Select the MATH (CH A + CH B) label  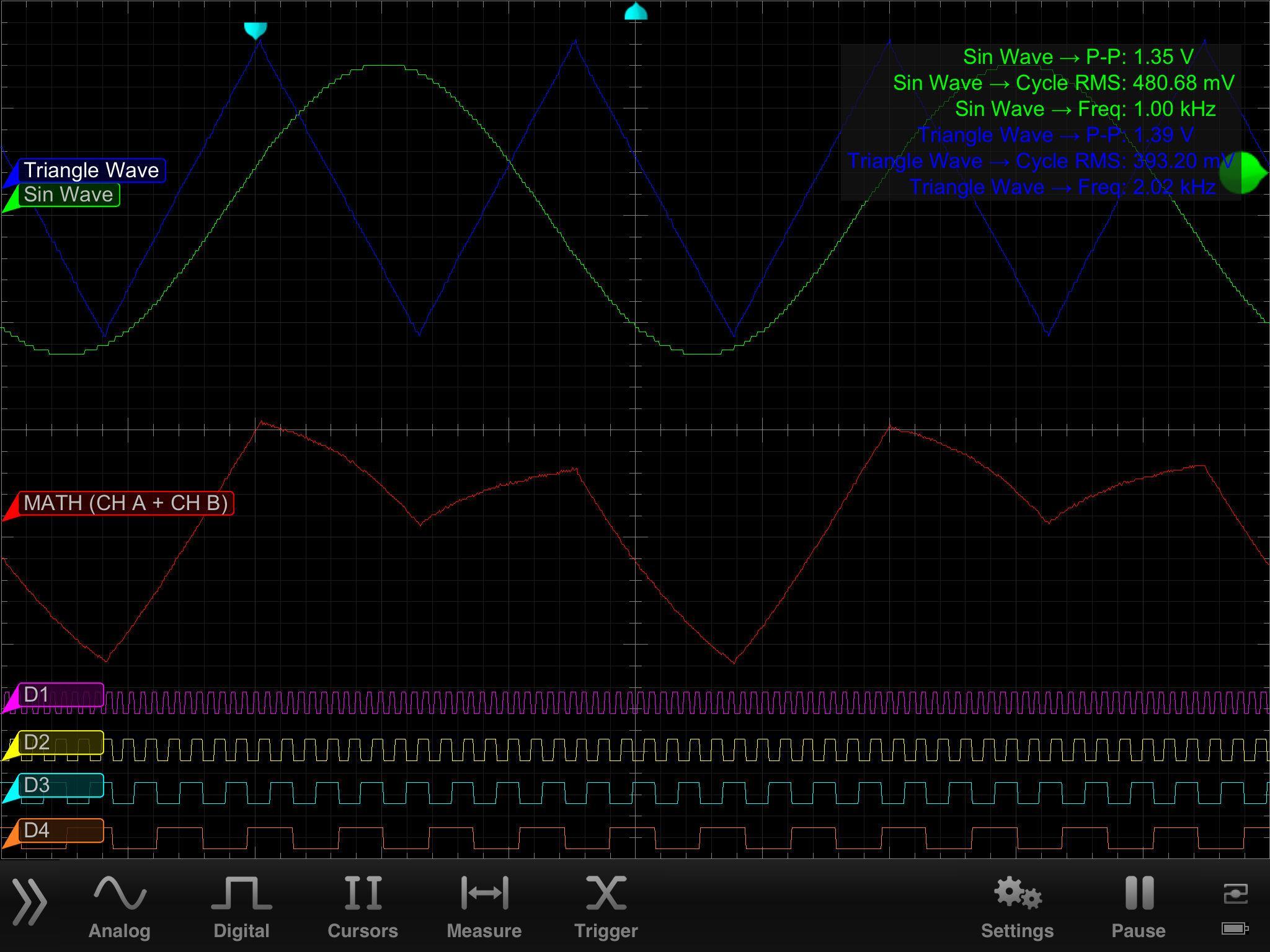[126, 503]
